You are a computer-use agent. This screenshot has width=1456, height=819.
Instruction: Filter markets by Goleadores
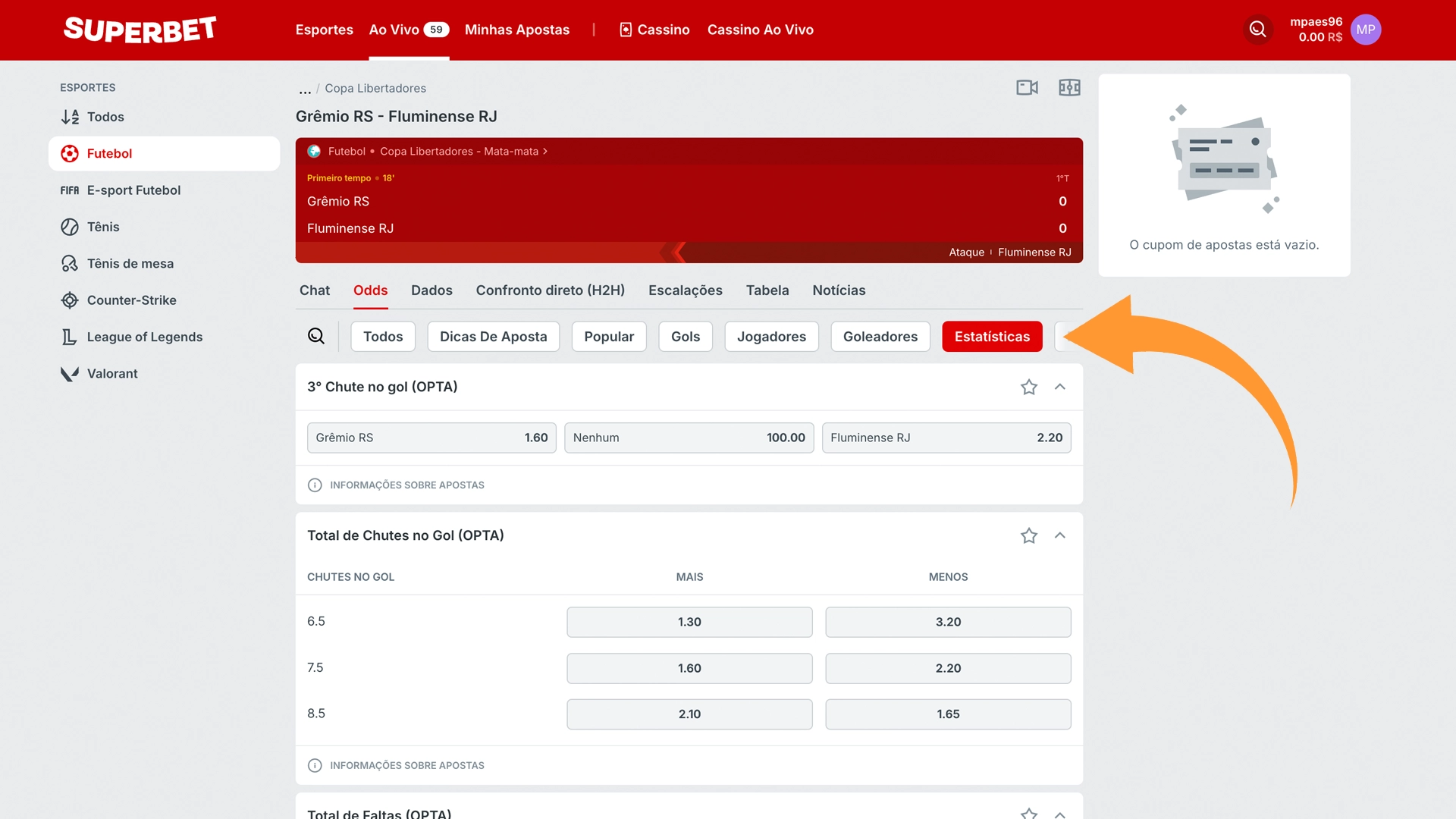880,337
